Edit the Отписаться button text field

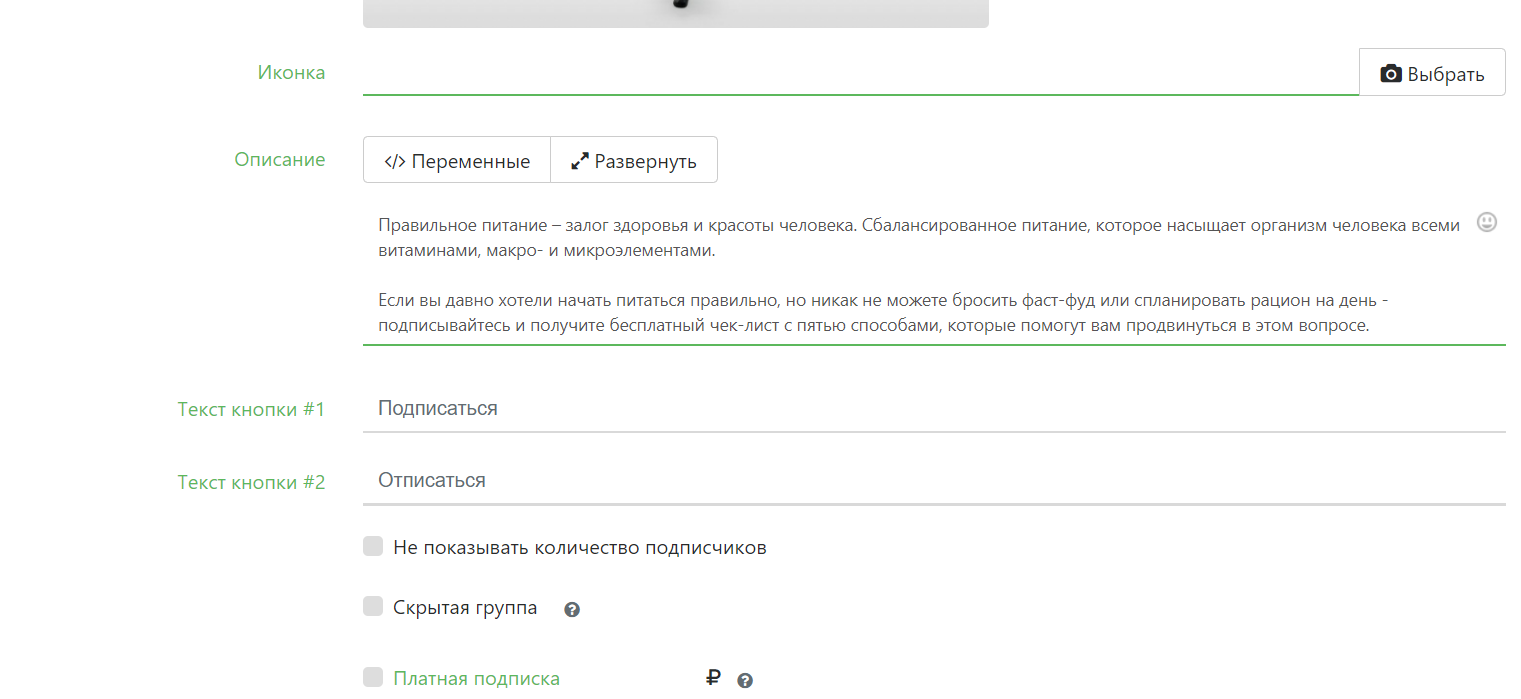click(x=932, y=480)
